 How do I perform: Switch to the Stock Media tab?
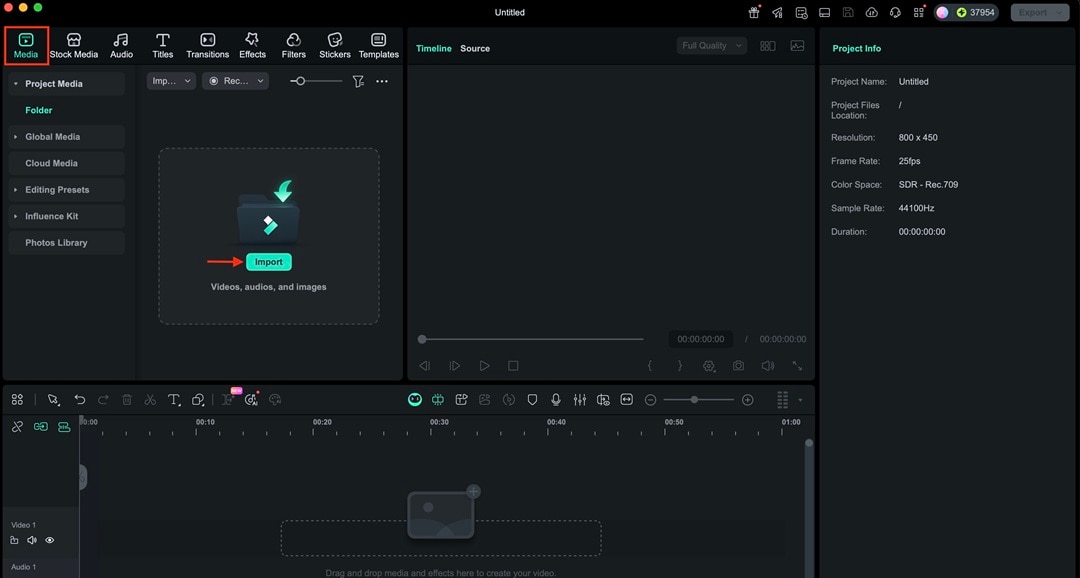click(73, 45)
